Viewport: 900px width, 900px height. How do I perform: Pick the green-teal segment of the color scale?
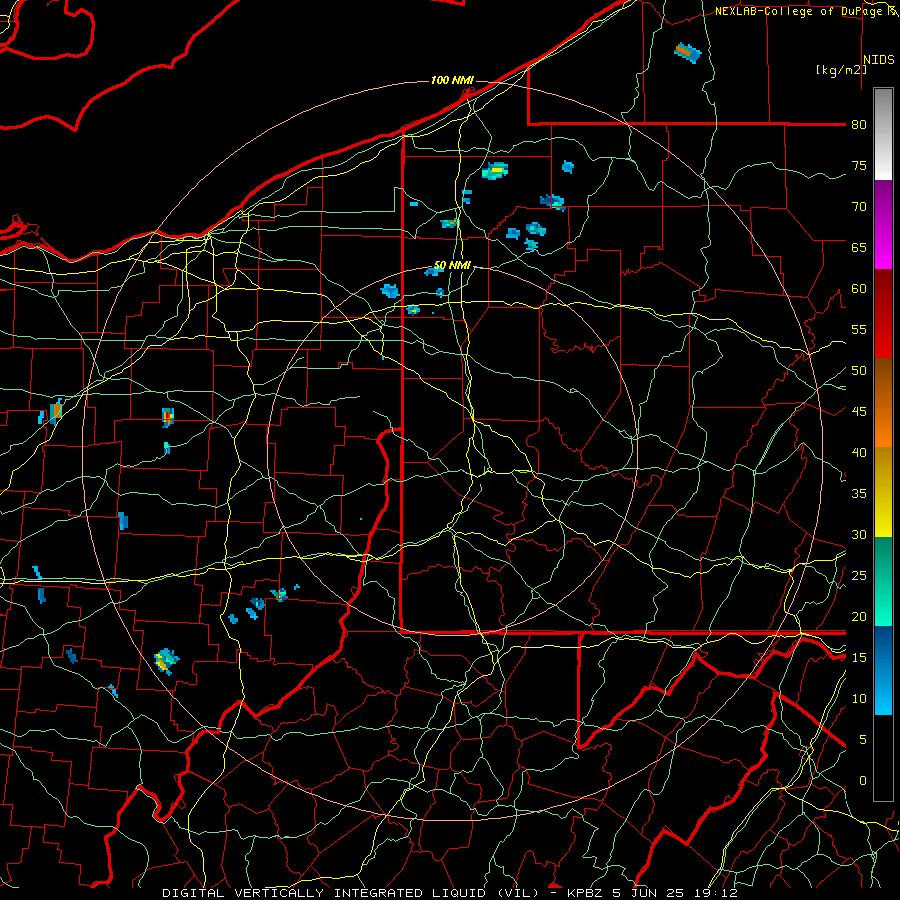click(883, 581)
